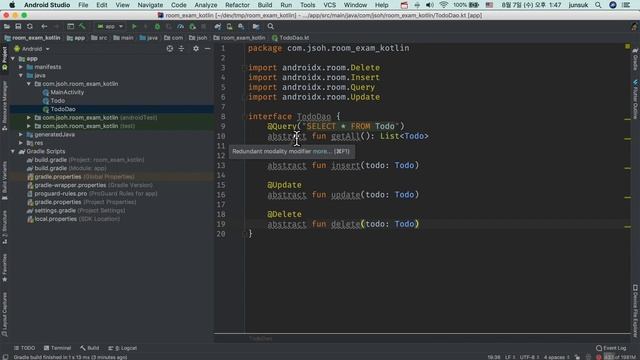This screenshot has height=360, width=640.
Task: Click the scroll-from-source target icon
Action: tap(170, 49)
